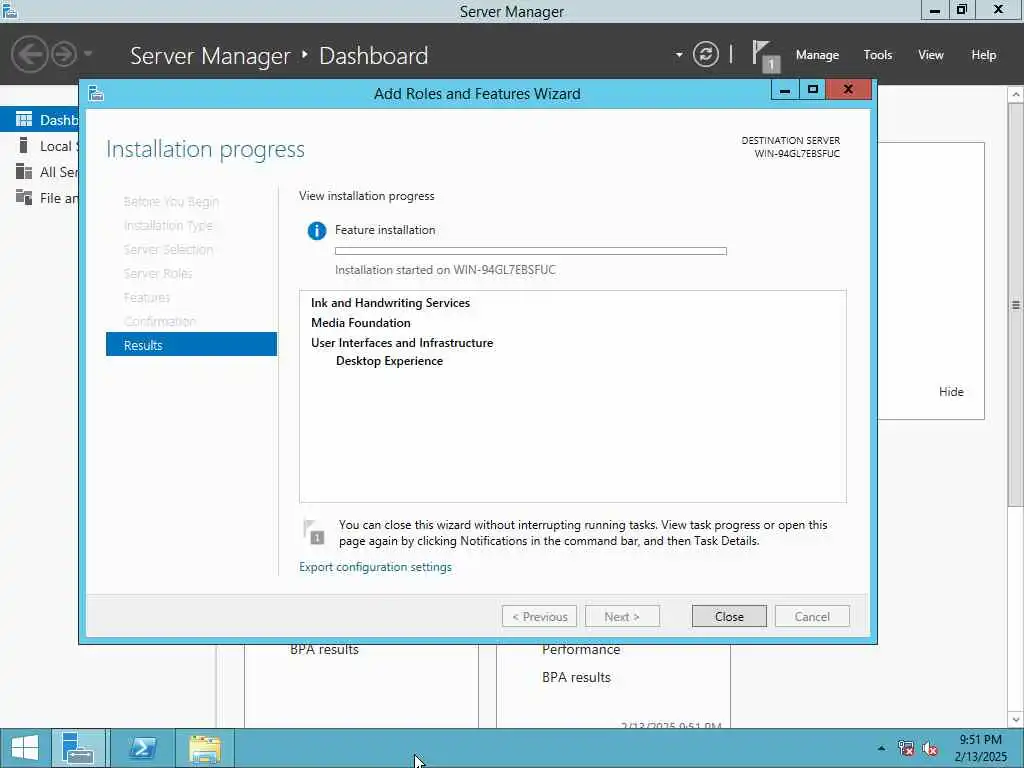Screen dimensions: 1024x768
Task: Click the Server Manager title bar icon
Action: (x=10, y=10)
